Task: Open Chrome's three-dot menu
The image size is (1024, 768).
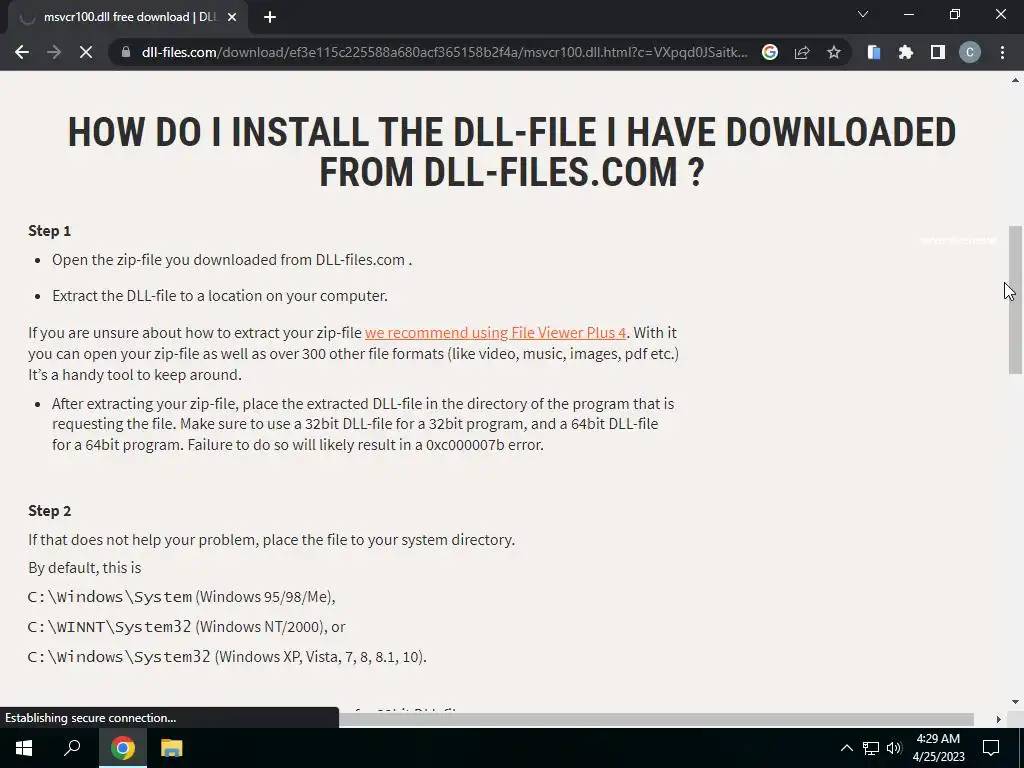Action: (x=1002, y=52)
